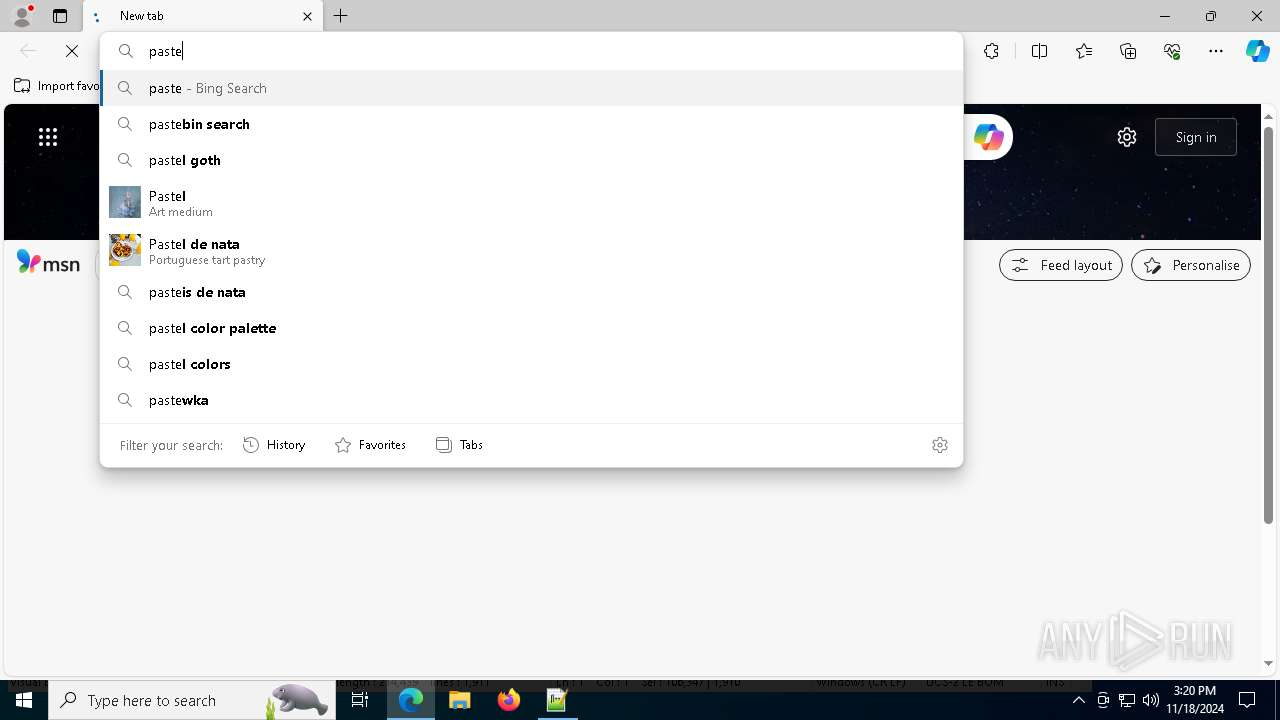Click Import favorites bookmark item
This screenshot has width=1280, height=720.
click(57, 86)
